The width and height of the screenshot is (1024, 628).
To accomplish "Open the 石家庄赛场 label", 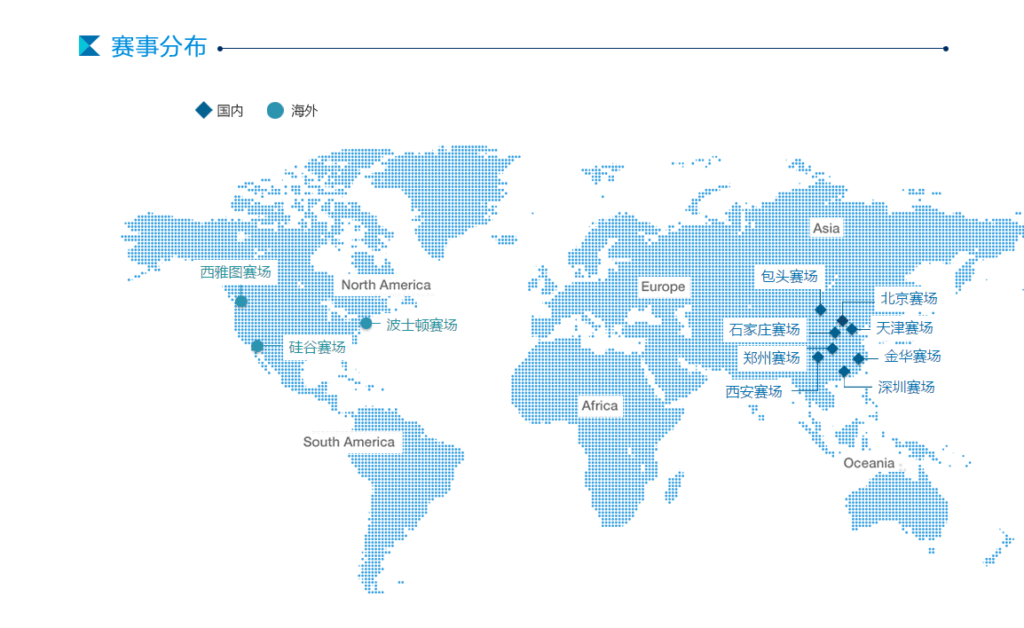I will point(764,329).
